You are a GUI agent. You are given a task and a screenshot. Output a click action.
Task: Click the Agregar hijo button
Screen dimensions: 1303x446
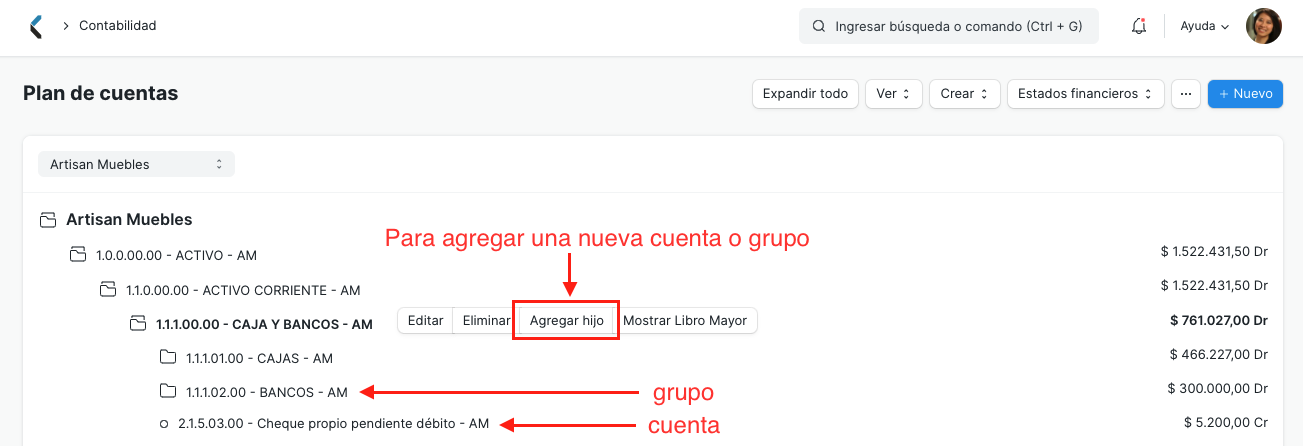(x=566, y=321)
